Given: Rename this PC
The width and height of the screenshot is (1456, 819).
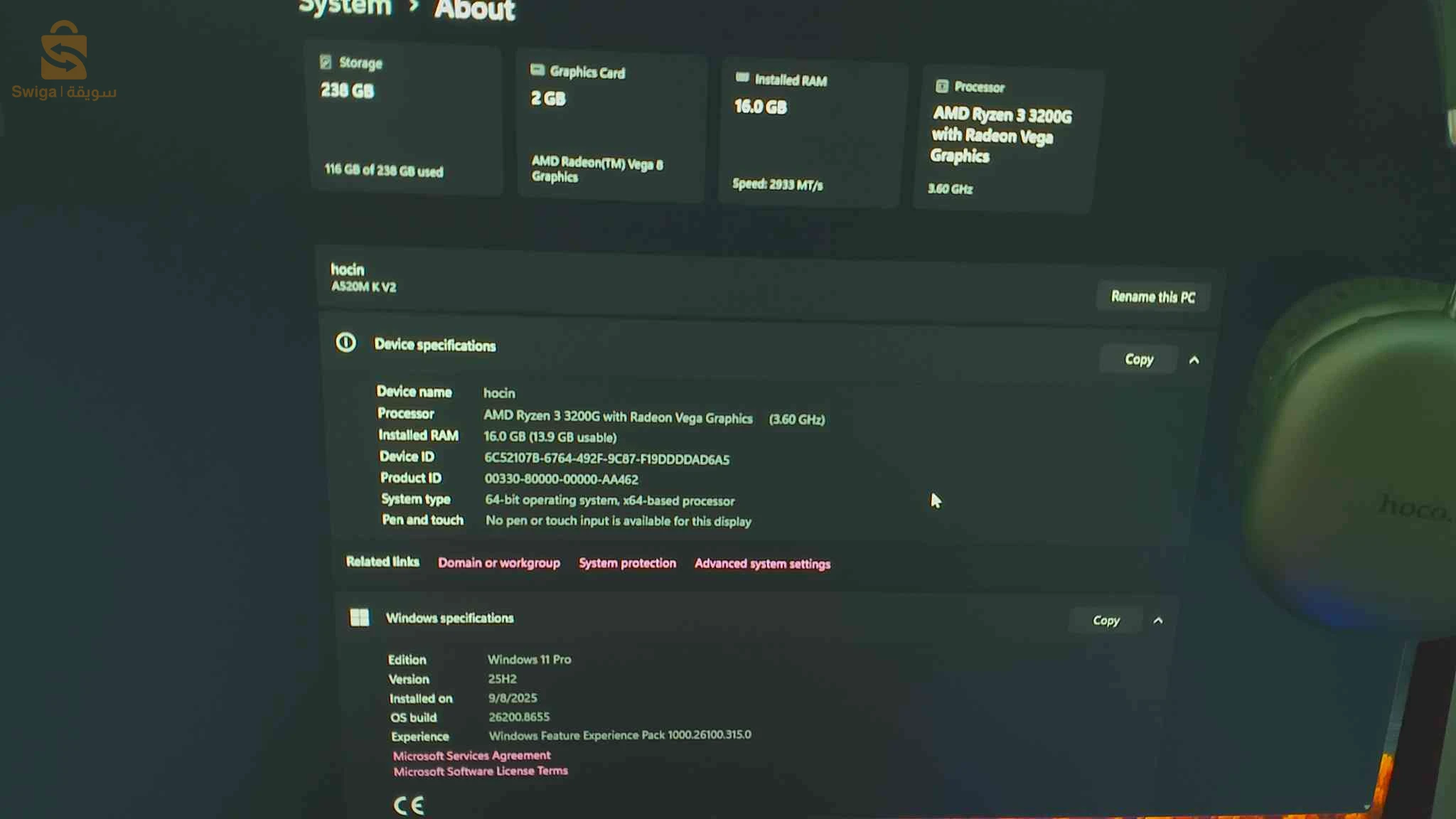Looking at the screenshot, I should click(1153, 297).
